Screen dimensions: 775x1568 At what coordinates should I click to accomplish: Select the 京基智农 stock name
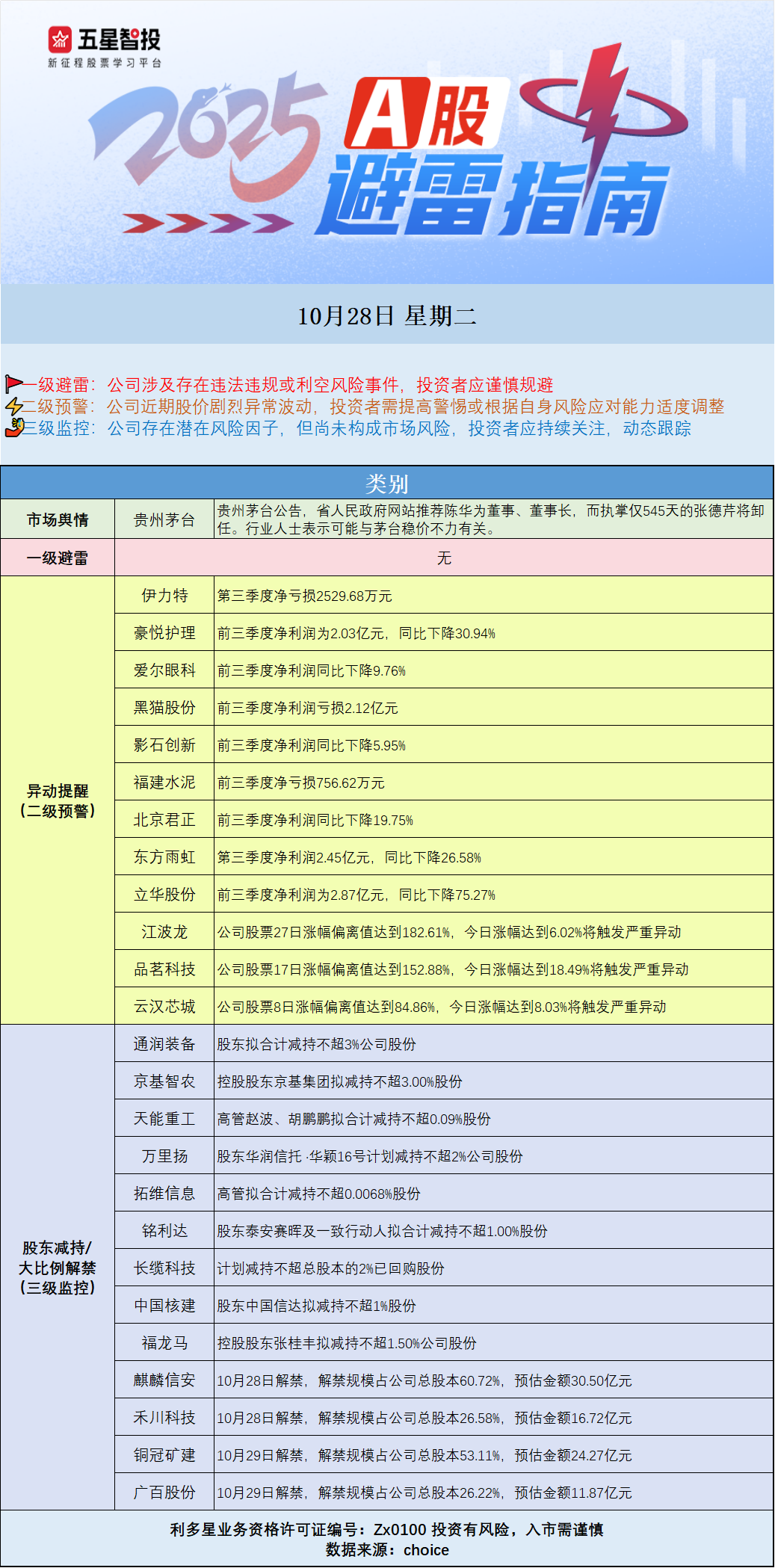coord(164,1081)
